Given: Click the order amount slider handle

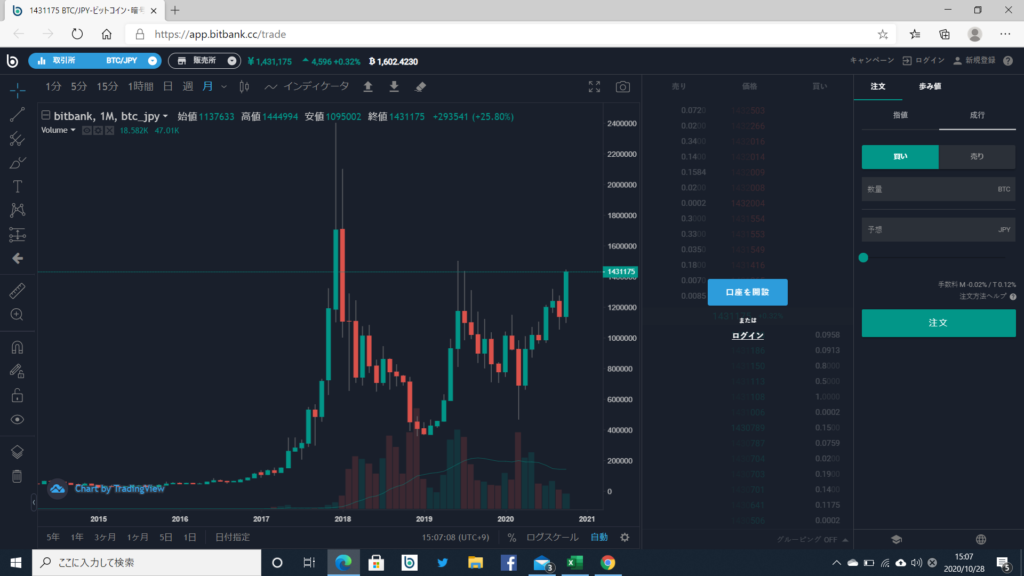Looking at the screenshot, I should tap(863, 258).
